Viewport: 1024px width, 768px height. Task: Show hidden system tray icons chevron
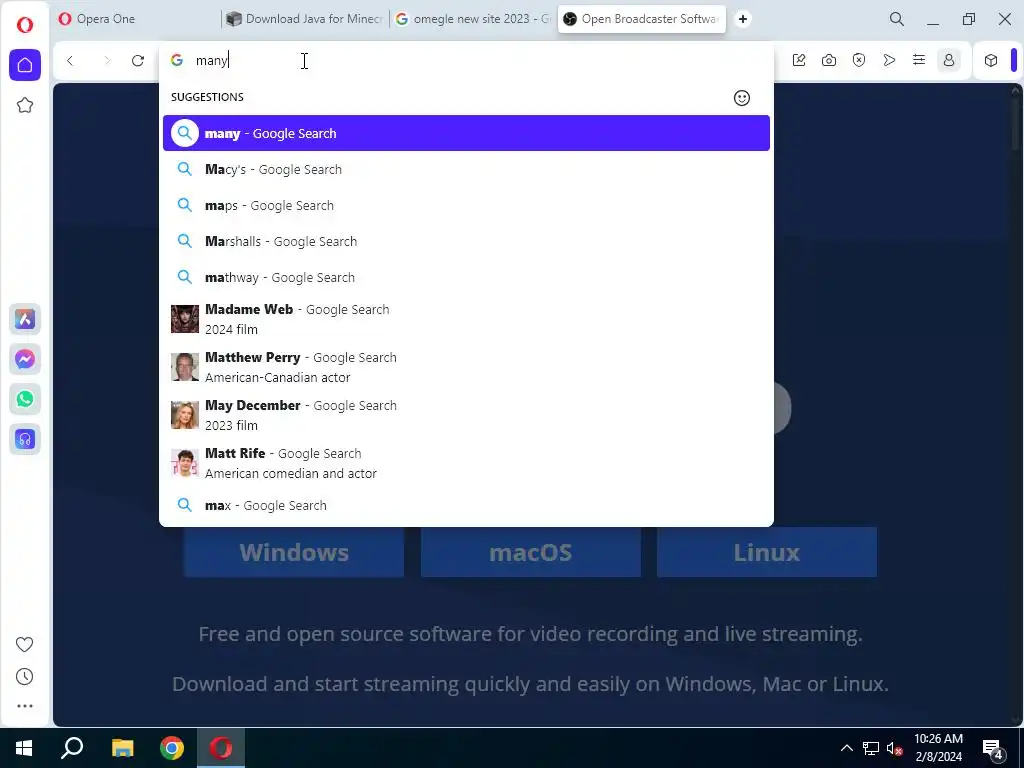pos(846,748)
